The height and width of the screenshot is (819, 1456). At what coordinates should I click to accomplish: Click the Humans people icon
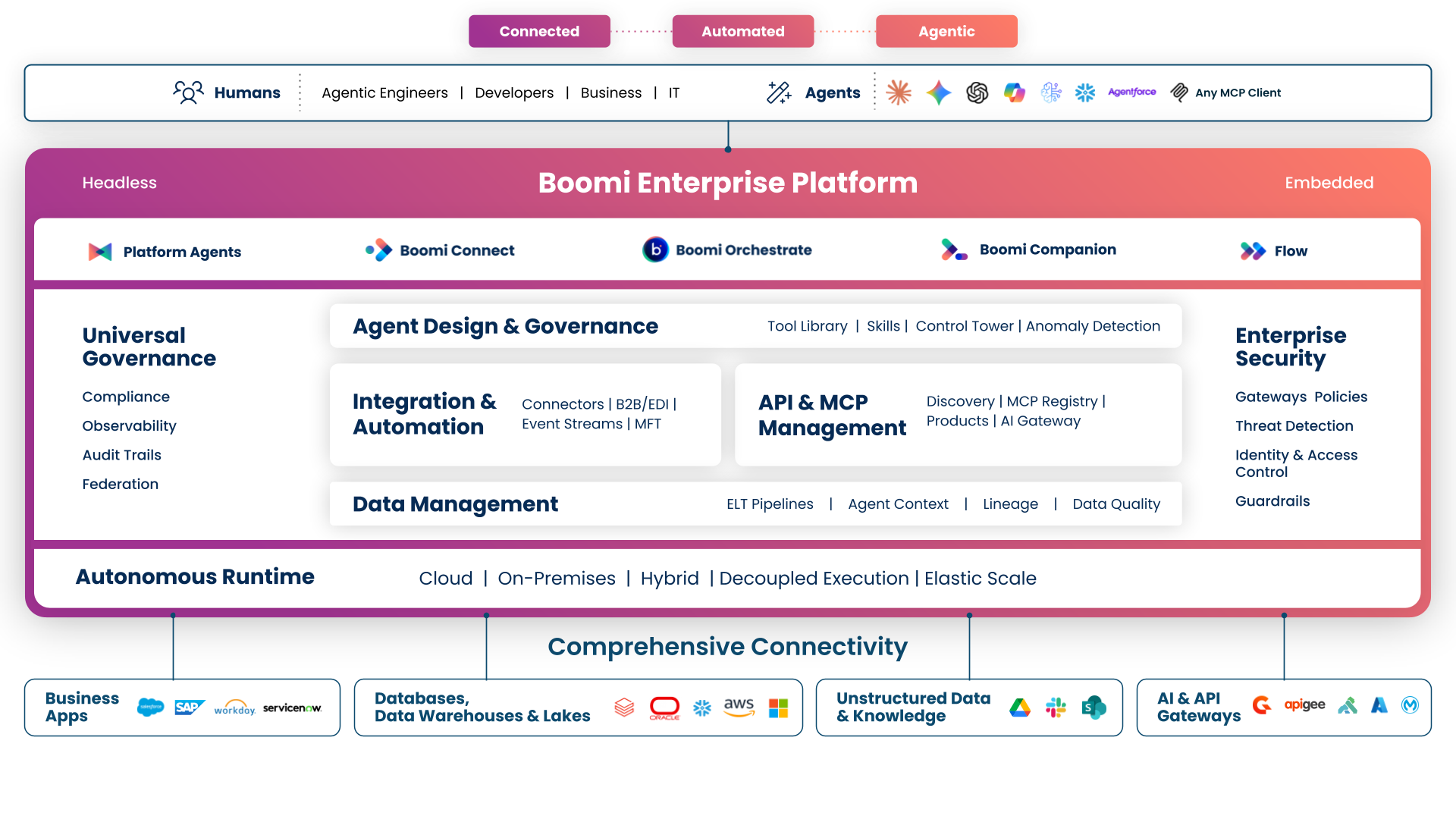click(188, 93)
